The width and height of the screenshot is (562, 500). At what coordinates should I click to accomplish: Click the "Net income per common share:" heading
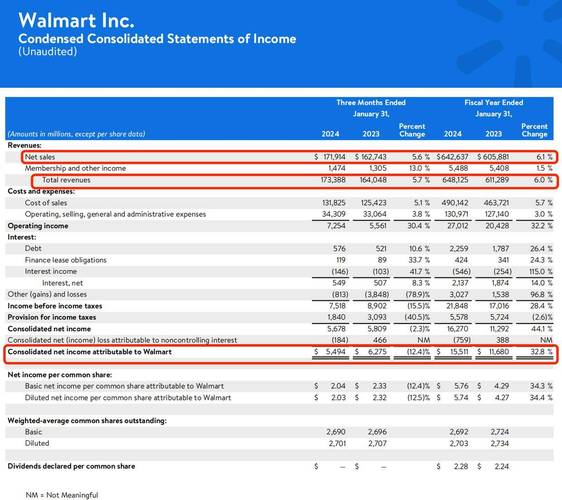pos(60,375)
